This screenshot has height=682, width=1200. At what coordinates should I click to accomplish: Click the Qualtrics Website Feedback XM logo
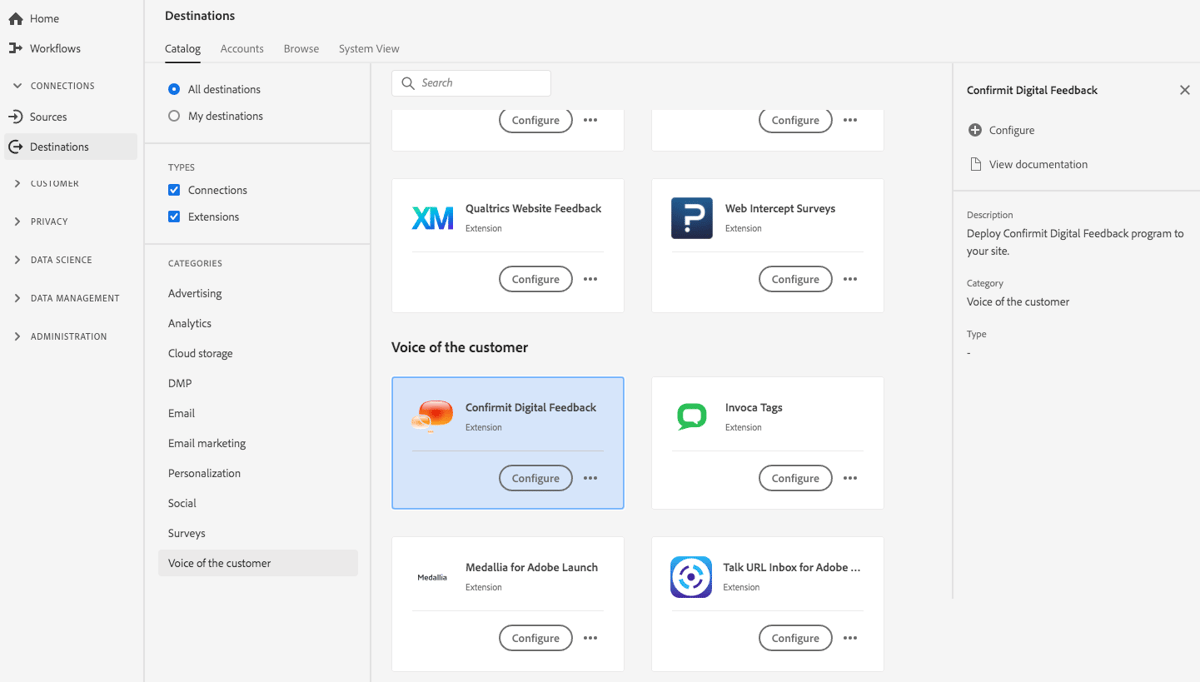[x=432, y=217]
